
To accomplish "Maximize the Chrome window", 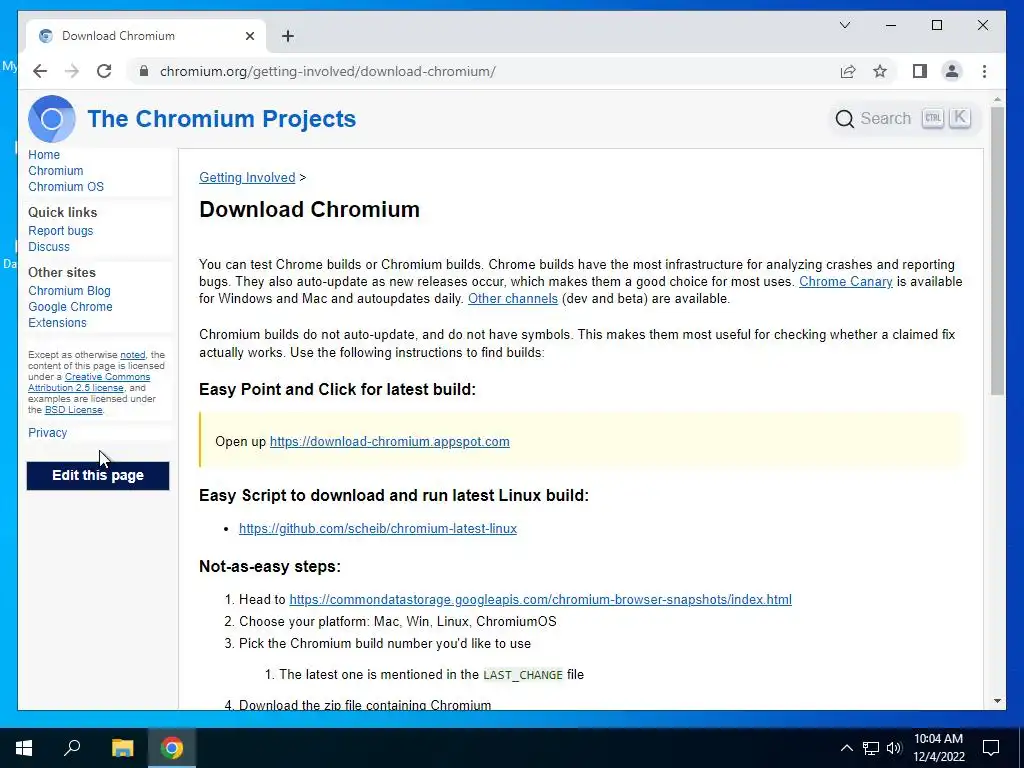I will (x=936, y=25).
